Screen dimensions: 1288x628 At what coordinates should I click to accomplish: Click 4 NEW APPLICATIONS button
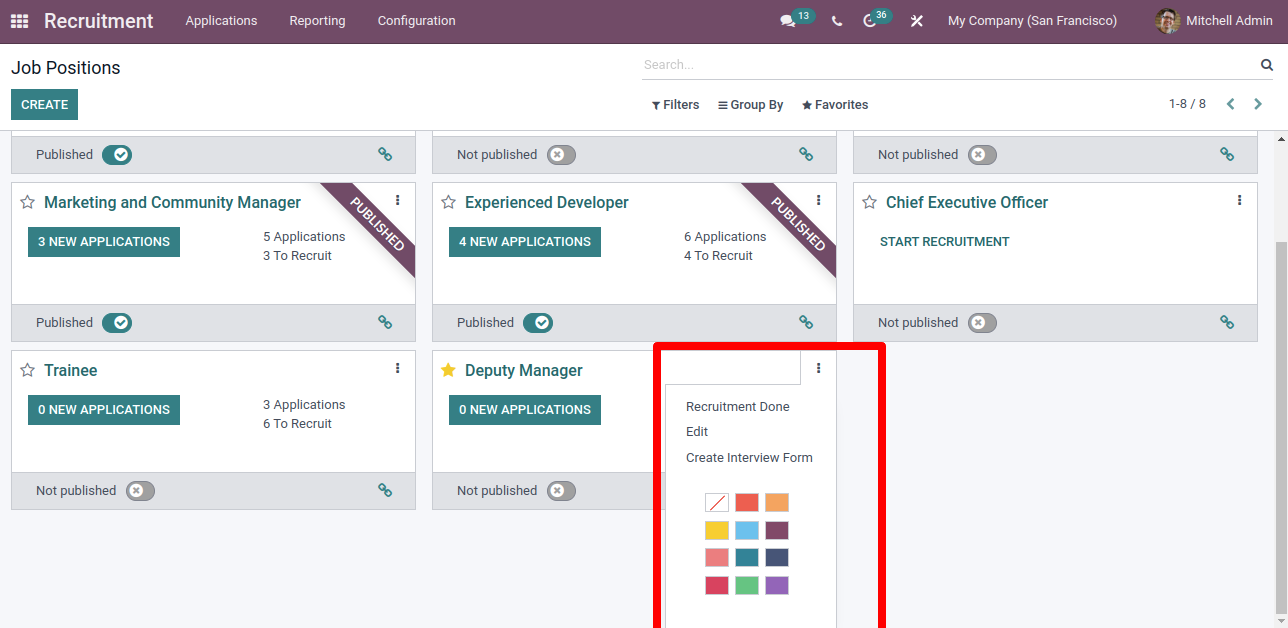pyautogui.click(x=524, y=242)
